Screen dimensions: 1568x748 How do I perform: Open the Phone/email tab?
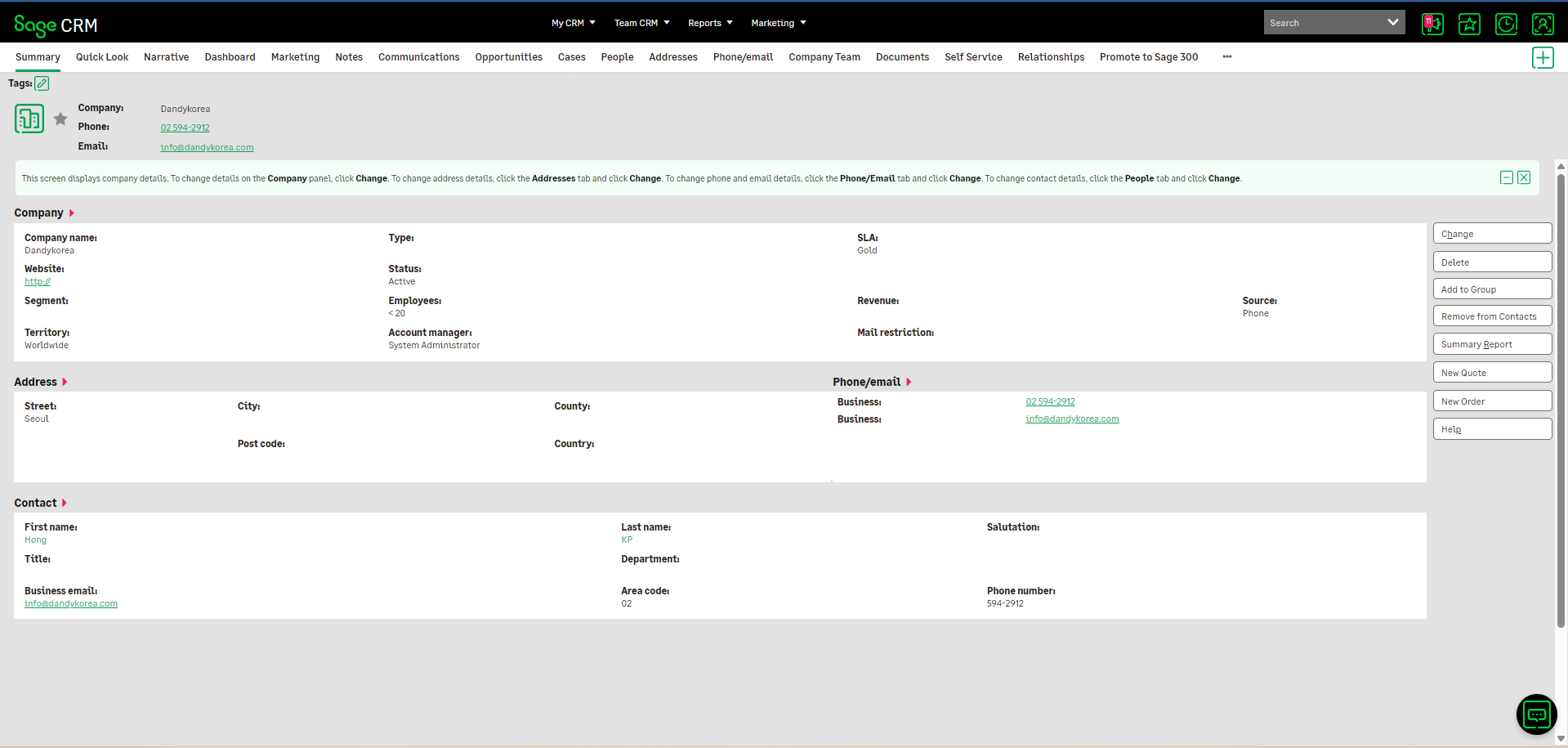click(x=743, y=57)
